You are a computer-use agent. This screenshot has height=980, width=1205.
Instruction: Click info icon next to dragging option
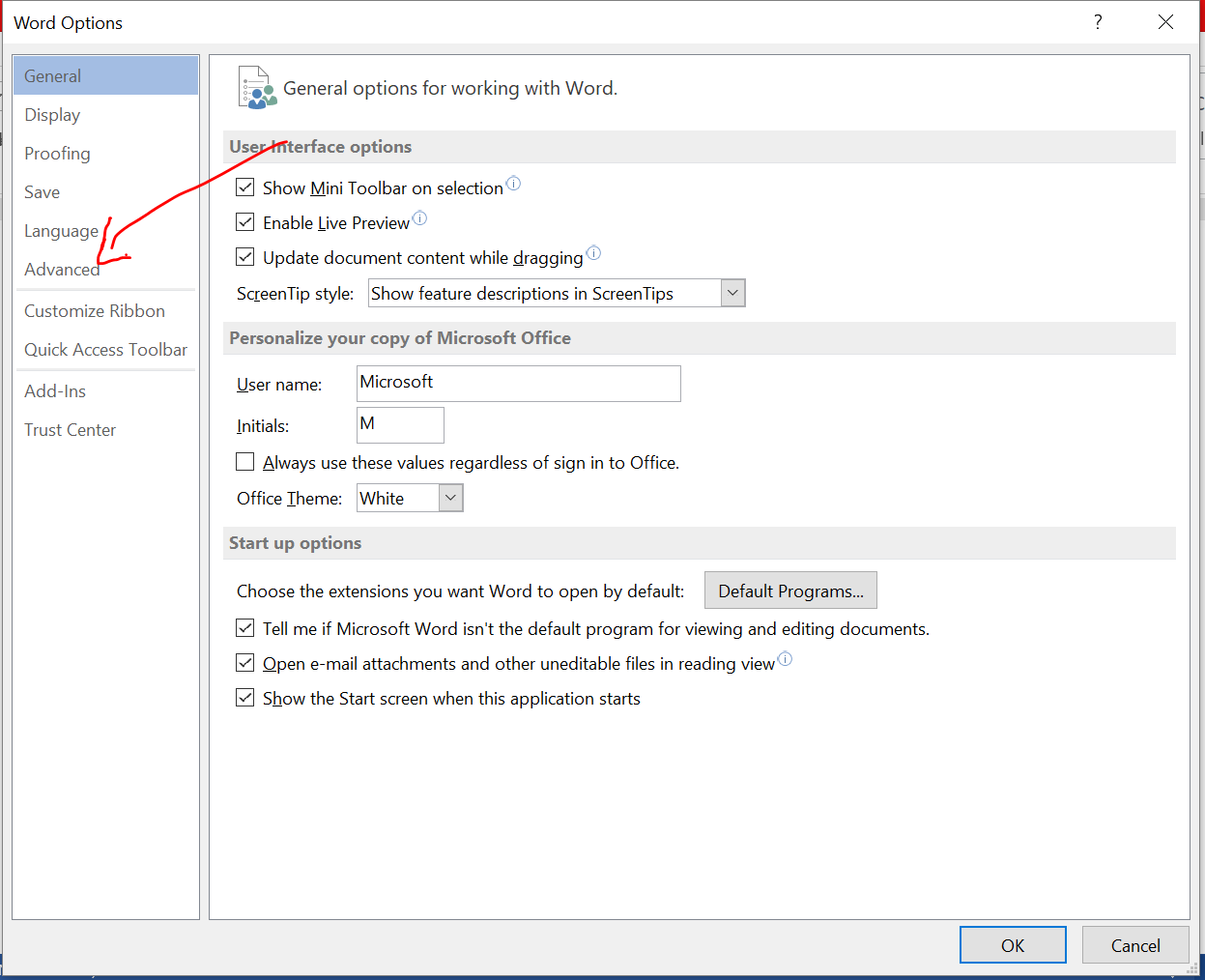tap(593, 253)
